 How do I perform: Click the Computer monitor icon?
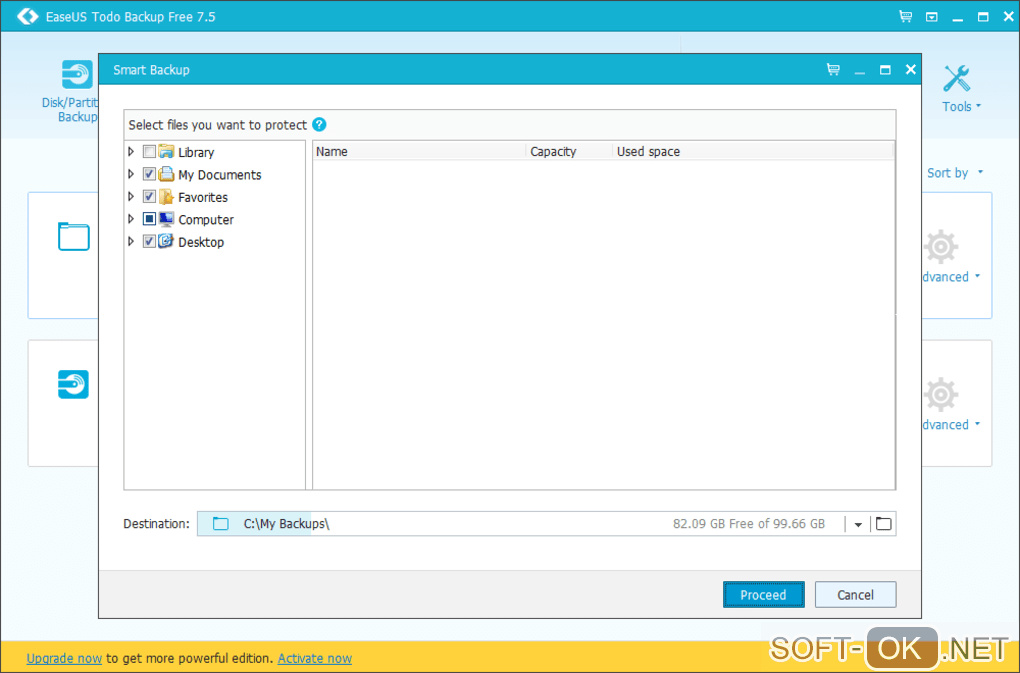(167, 219)
